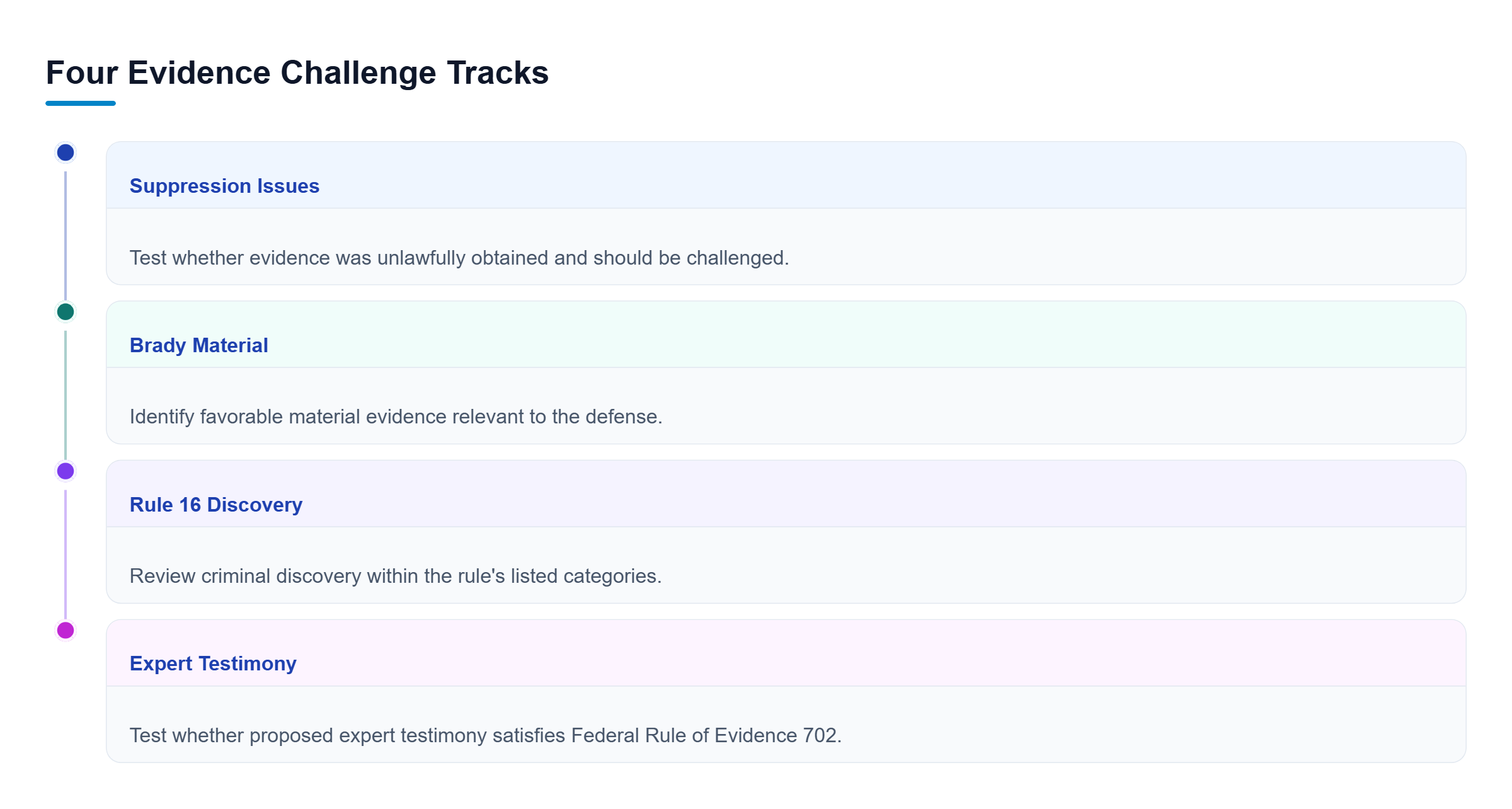
Task: Click the lavender Rule 16 Discovery card header
Action: coord(786,494)
